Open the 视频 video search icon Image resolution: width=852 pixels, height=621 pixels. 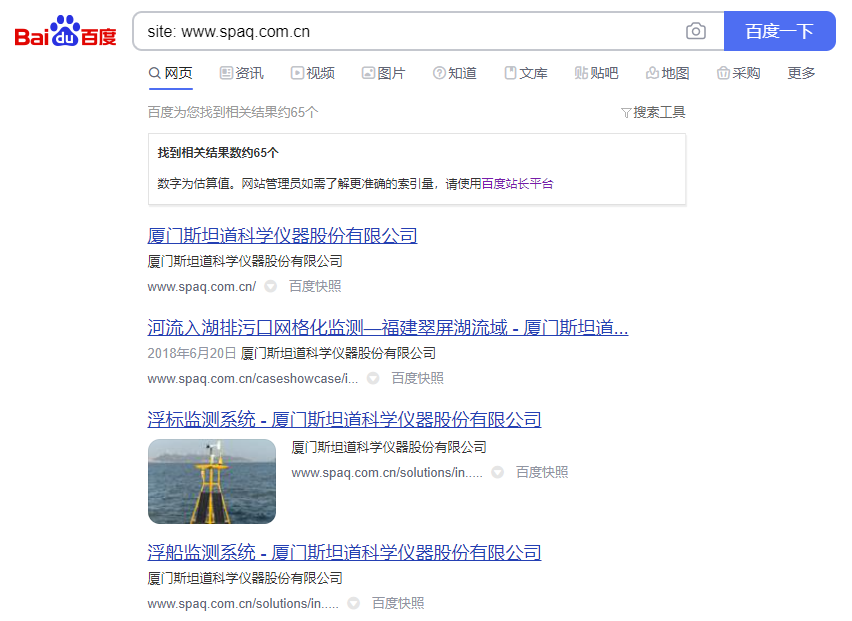pyautogui.click(x=295, y=72)
